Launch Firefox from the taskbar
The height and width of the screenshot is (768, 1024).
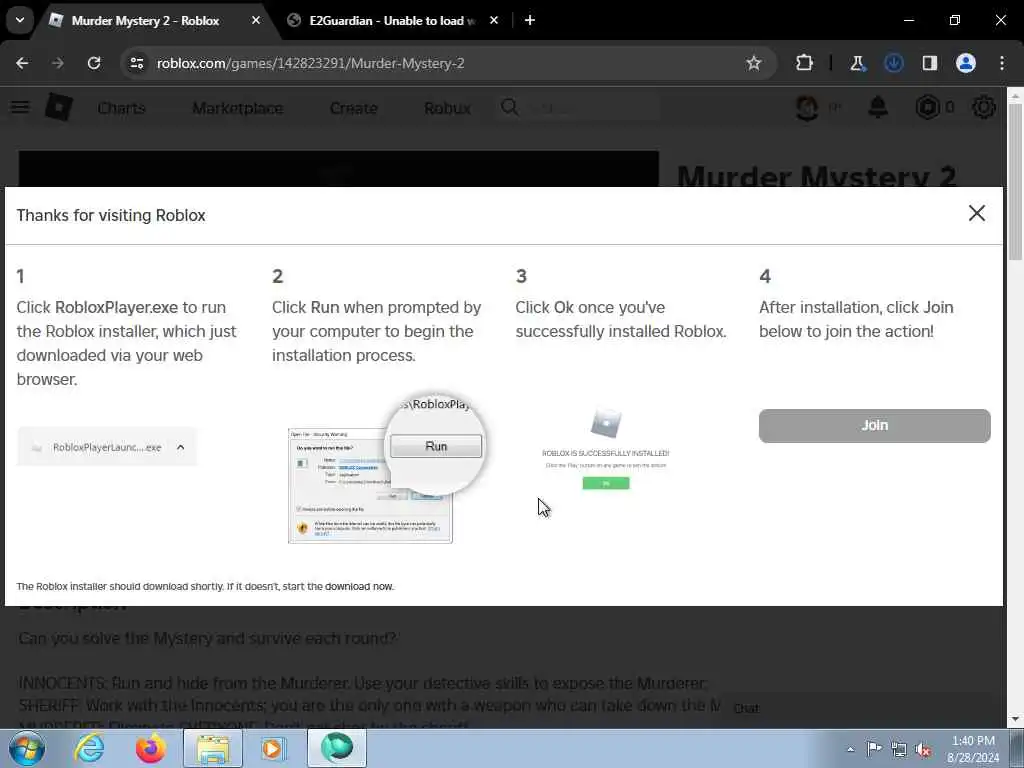coord(150,748)
